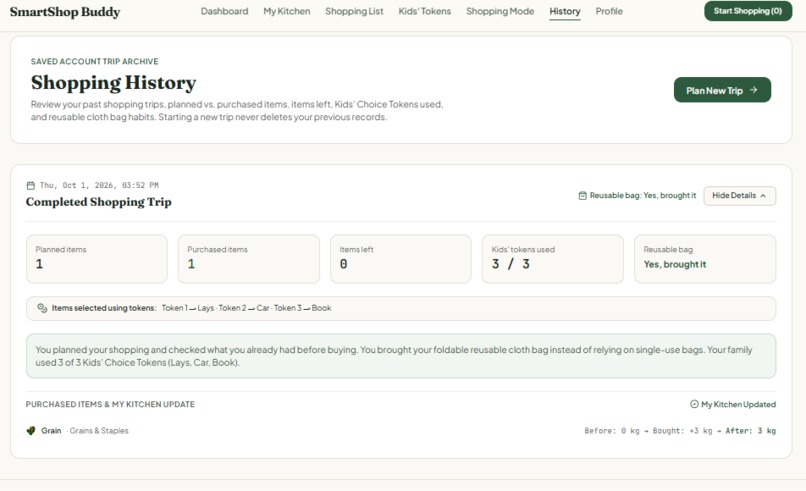806x491 pixels.
Task: Select the Planned items stat card
Action: 97,259
